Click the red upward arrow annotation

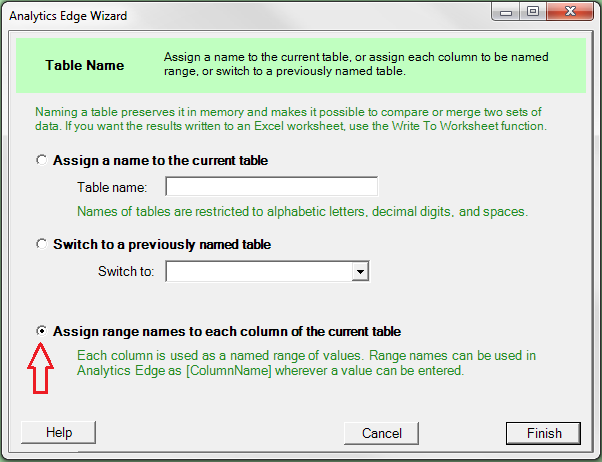point(41,367)
